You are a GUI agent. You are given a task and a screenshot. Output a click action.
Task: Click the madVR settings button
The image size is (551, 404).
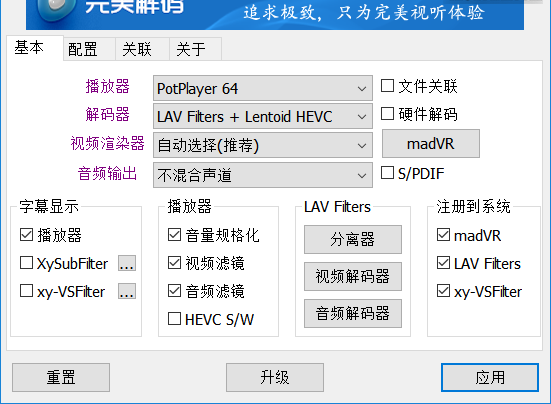pyautogui.click(x=431, y=144)
